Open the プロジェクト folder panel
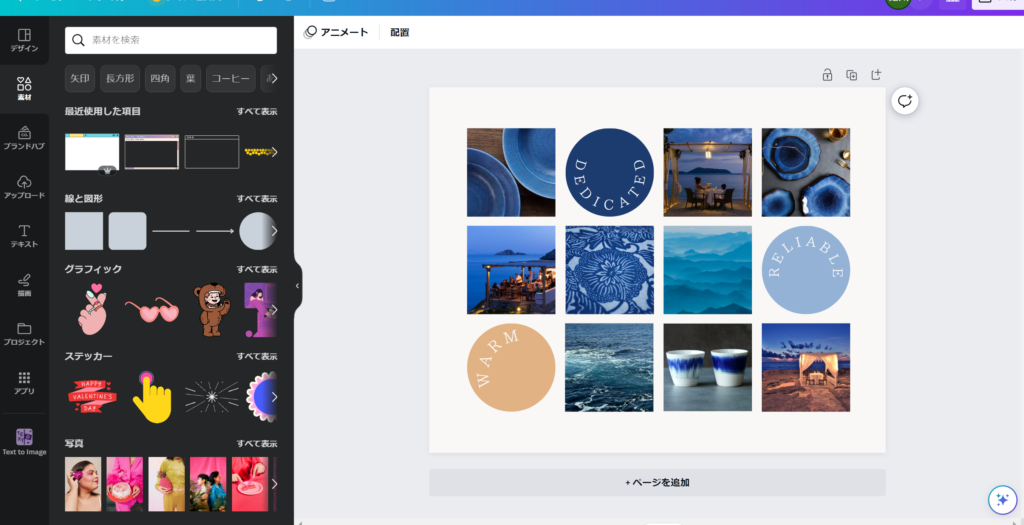1024x525 pixels. coord(24,333)
